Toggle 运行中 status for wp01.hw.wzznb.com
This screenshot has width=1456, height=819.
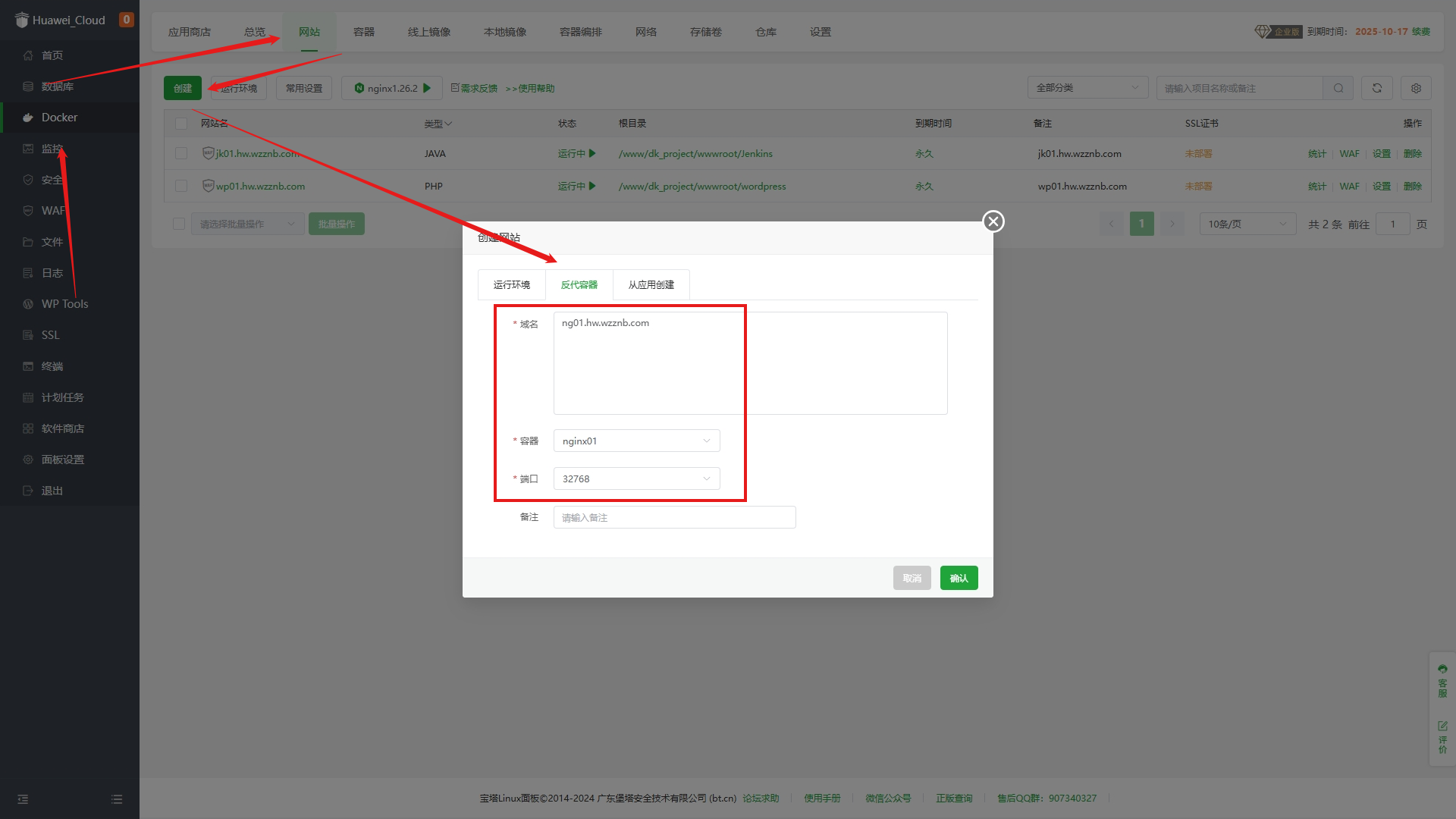[x=577, y=186]
